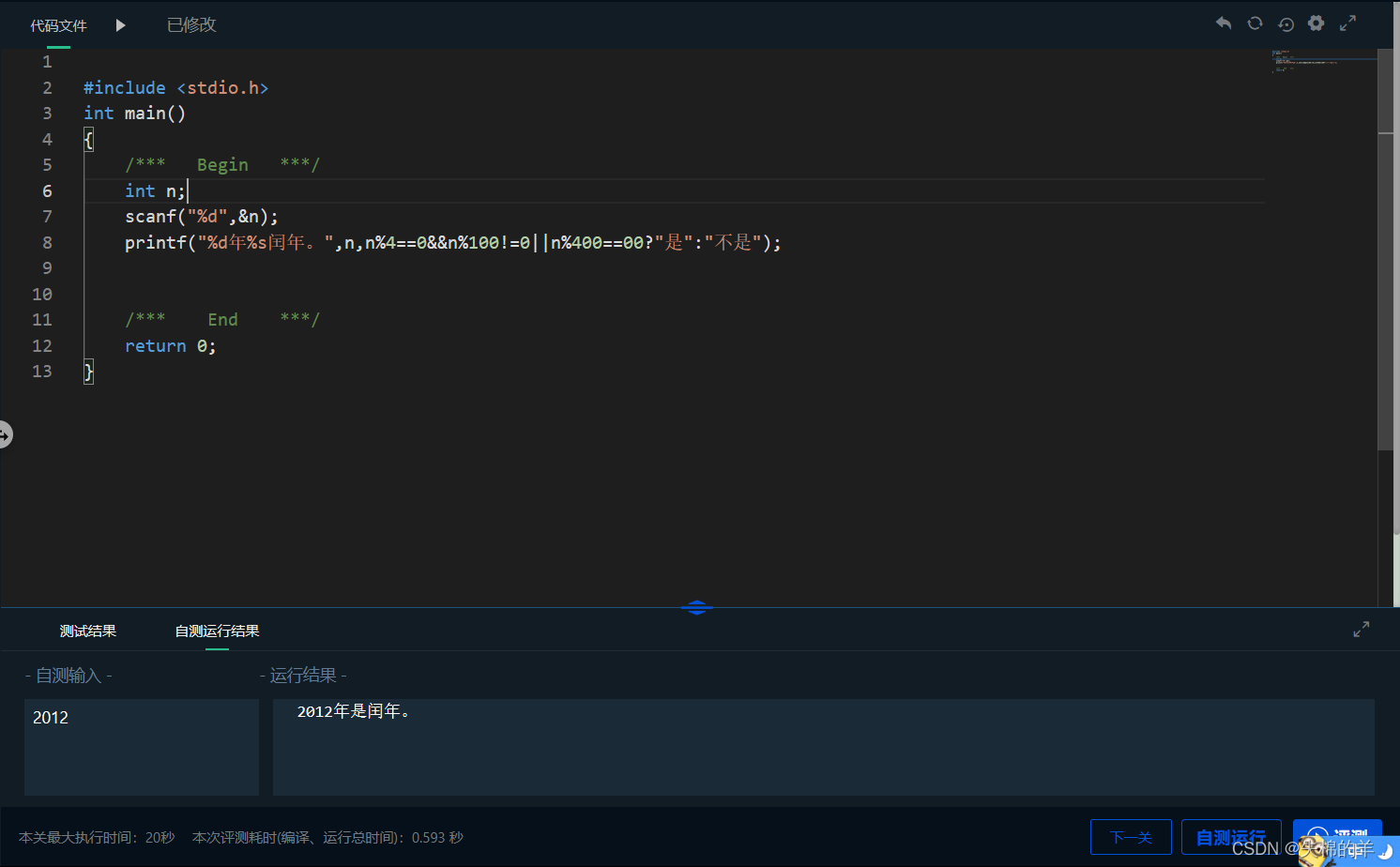Click the 评测 button

(1337, 837)
